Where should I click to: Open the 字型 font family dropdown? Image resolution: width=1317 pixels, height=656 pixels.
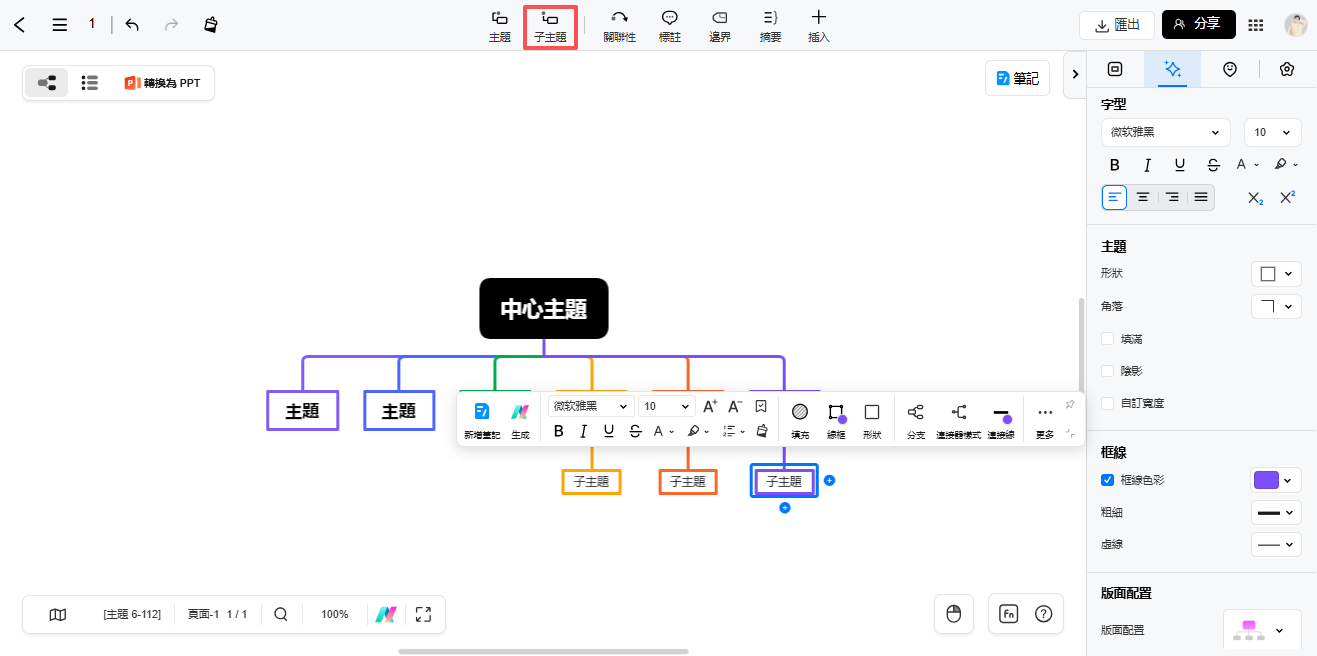point(1165,131)
